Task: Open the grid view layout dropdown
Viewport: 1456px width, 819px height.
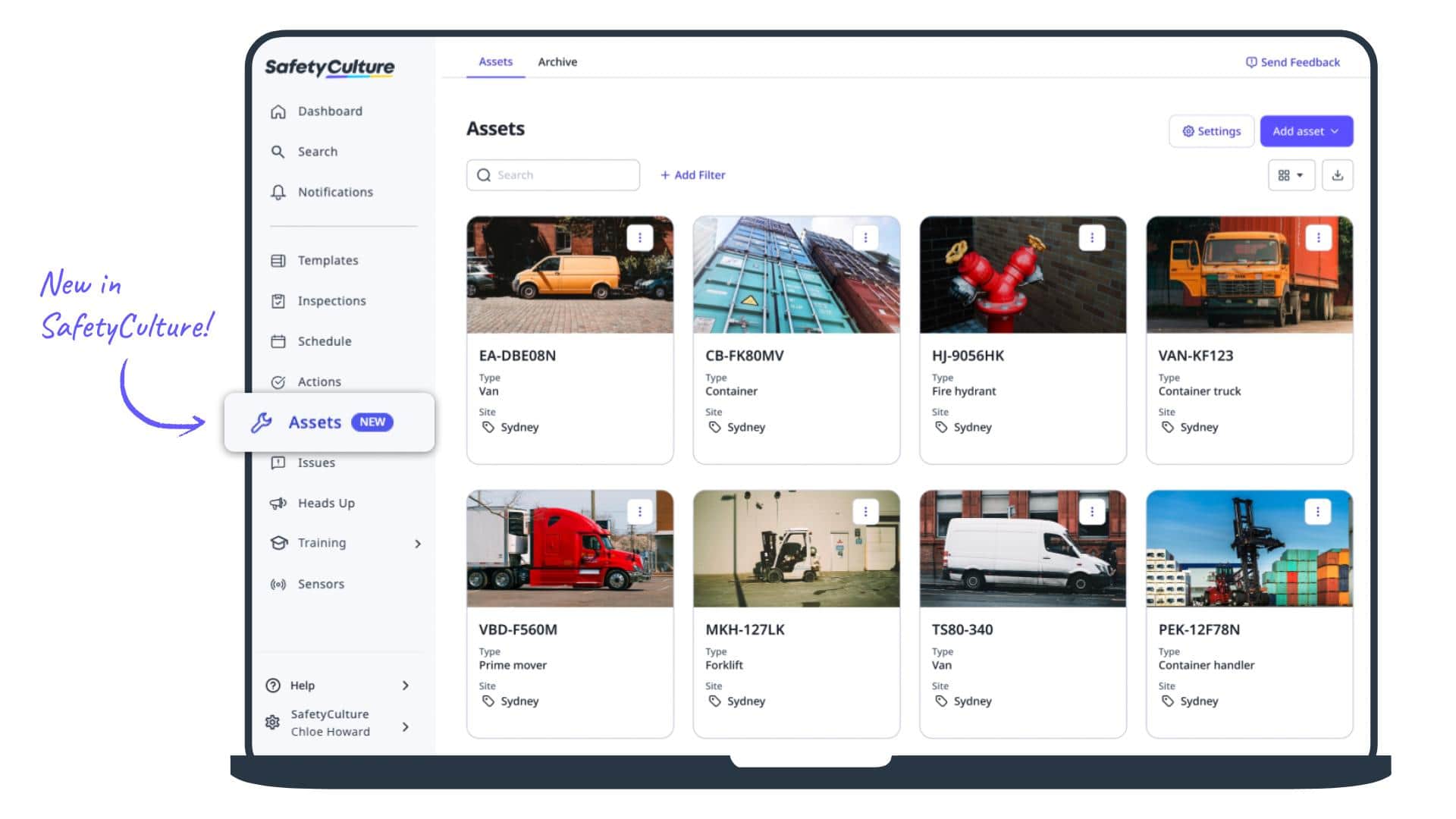Action: (x=1291, y=175)
